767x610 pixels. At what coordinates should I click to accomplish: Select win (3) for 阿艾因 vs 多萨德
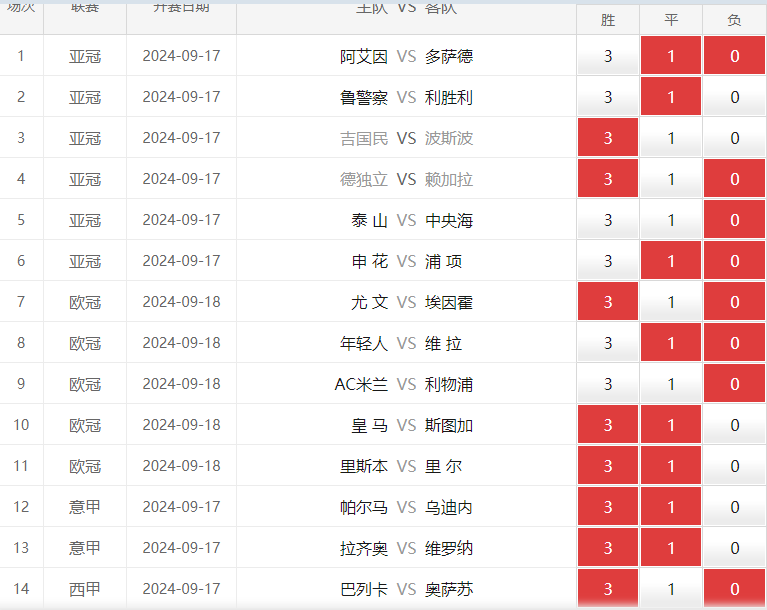pos(608,56)
